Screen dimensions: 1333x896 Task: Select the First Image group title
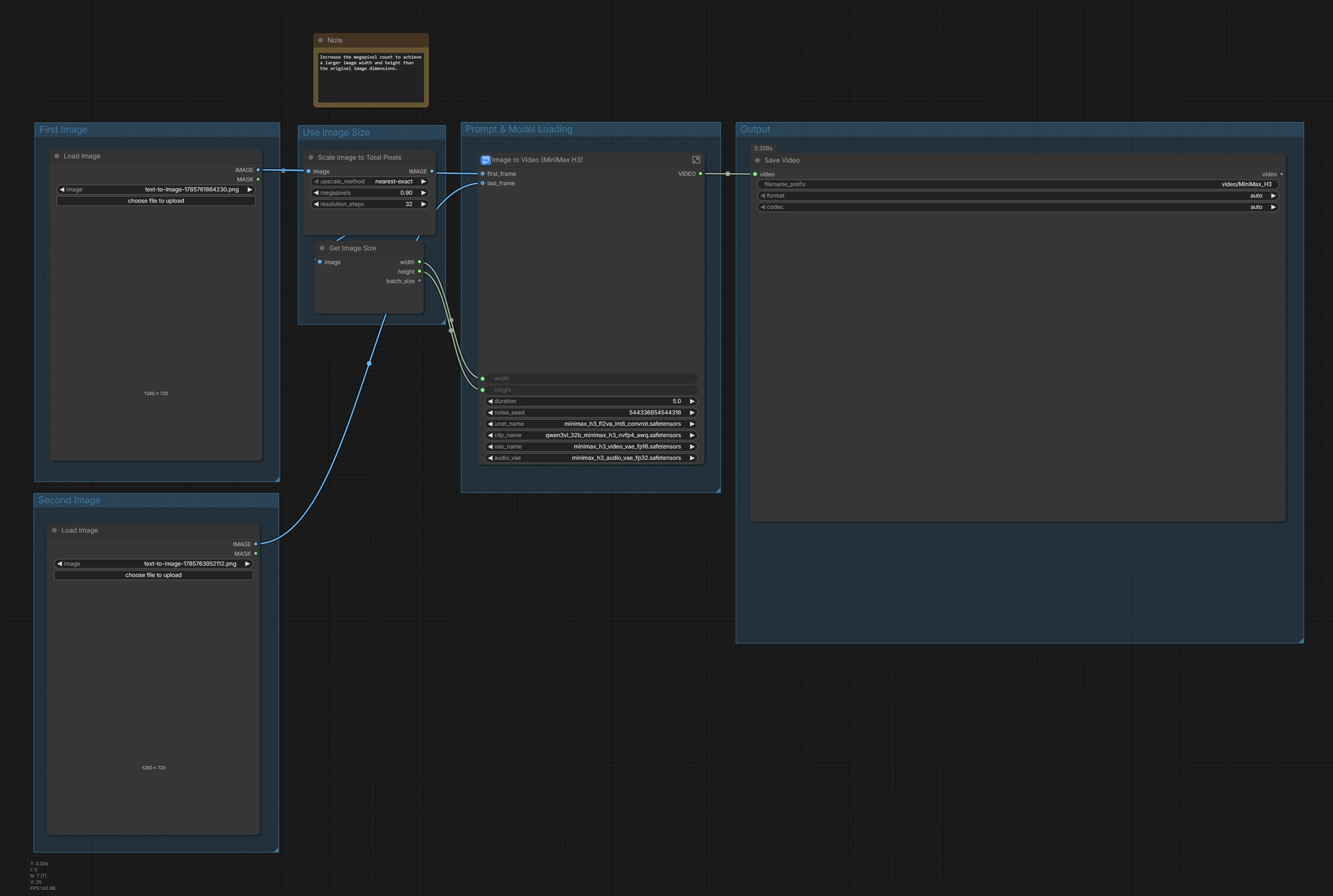click(x=63, y=129)
